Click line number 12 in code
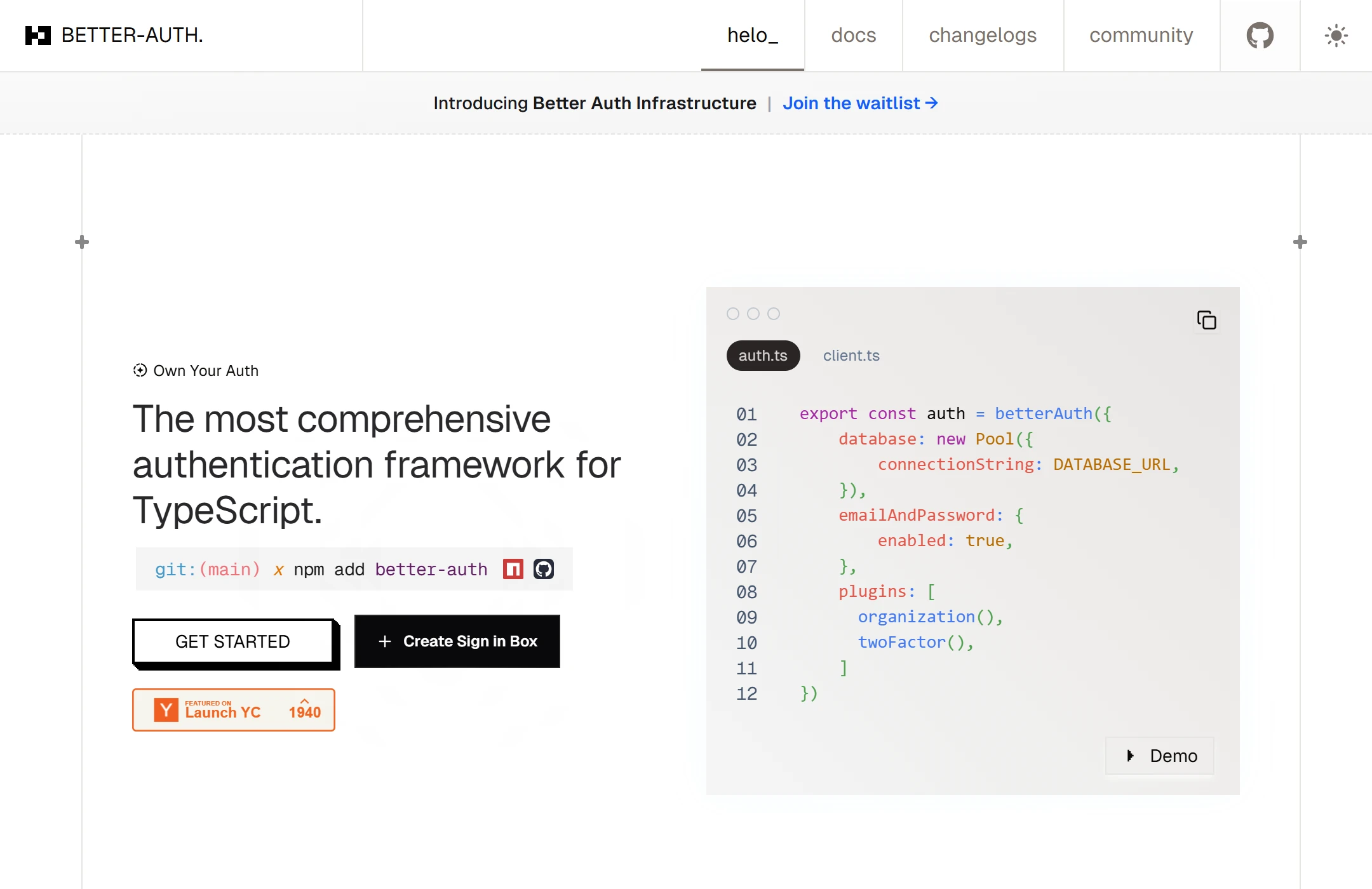1372x889 pixels. (x=746, y=693)
